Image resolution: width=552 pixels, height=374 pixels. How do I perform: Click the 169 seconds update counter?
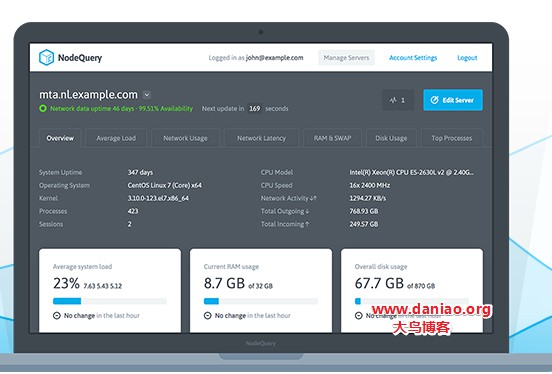pyautogui.click(x=255, y=108)
